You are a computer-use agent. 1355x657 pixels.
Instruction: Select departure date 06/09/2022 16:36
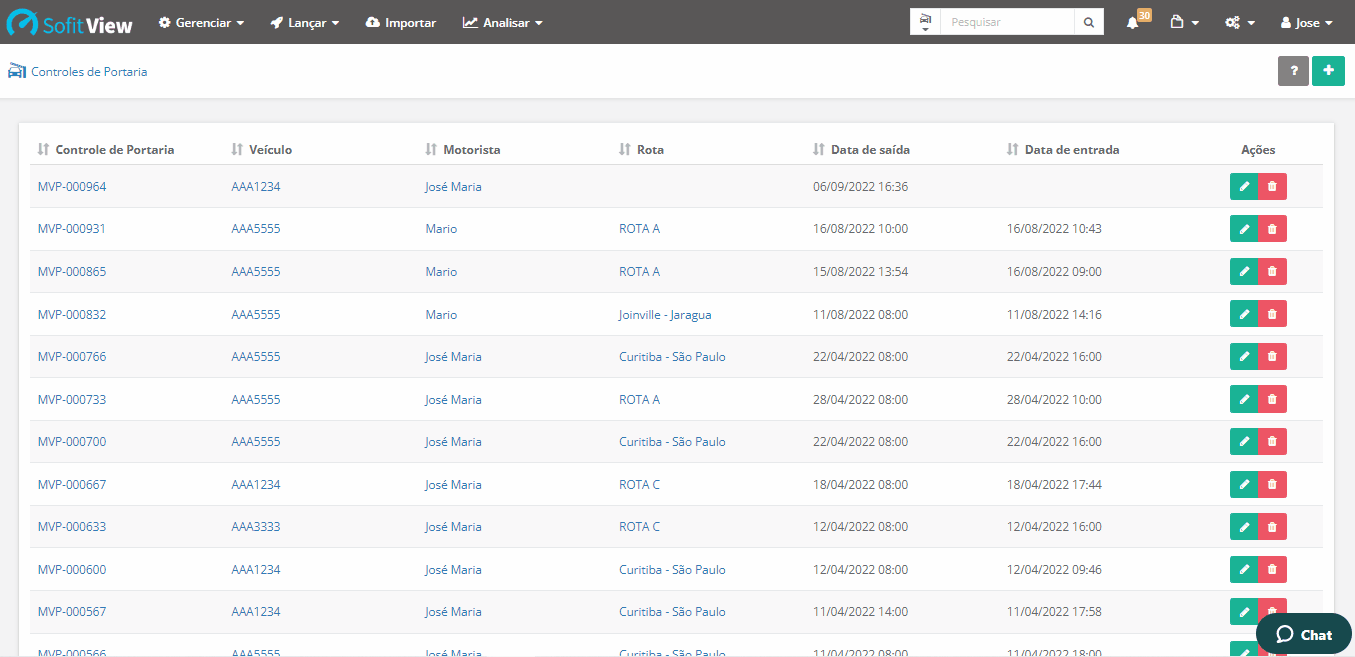point(860,187)
